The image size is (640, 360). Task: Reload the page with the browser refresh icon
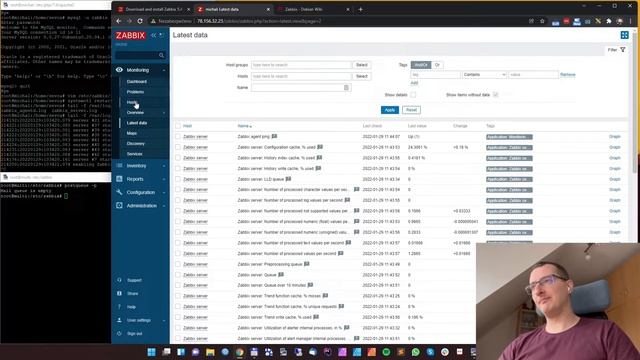140,21
